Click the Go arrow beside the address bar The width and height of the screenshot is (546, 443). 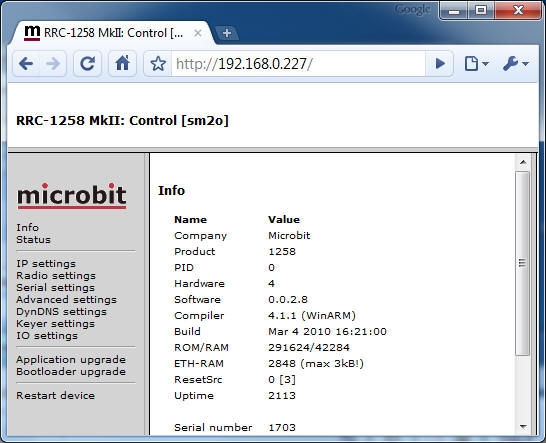click(x=440, y=64)
